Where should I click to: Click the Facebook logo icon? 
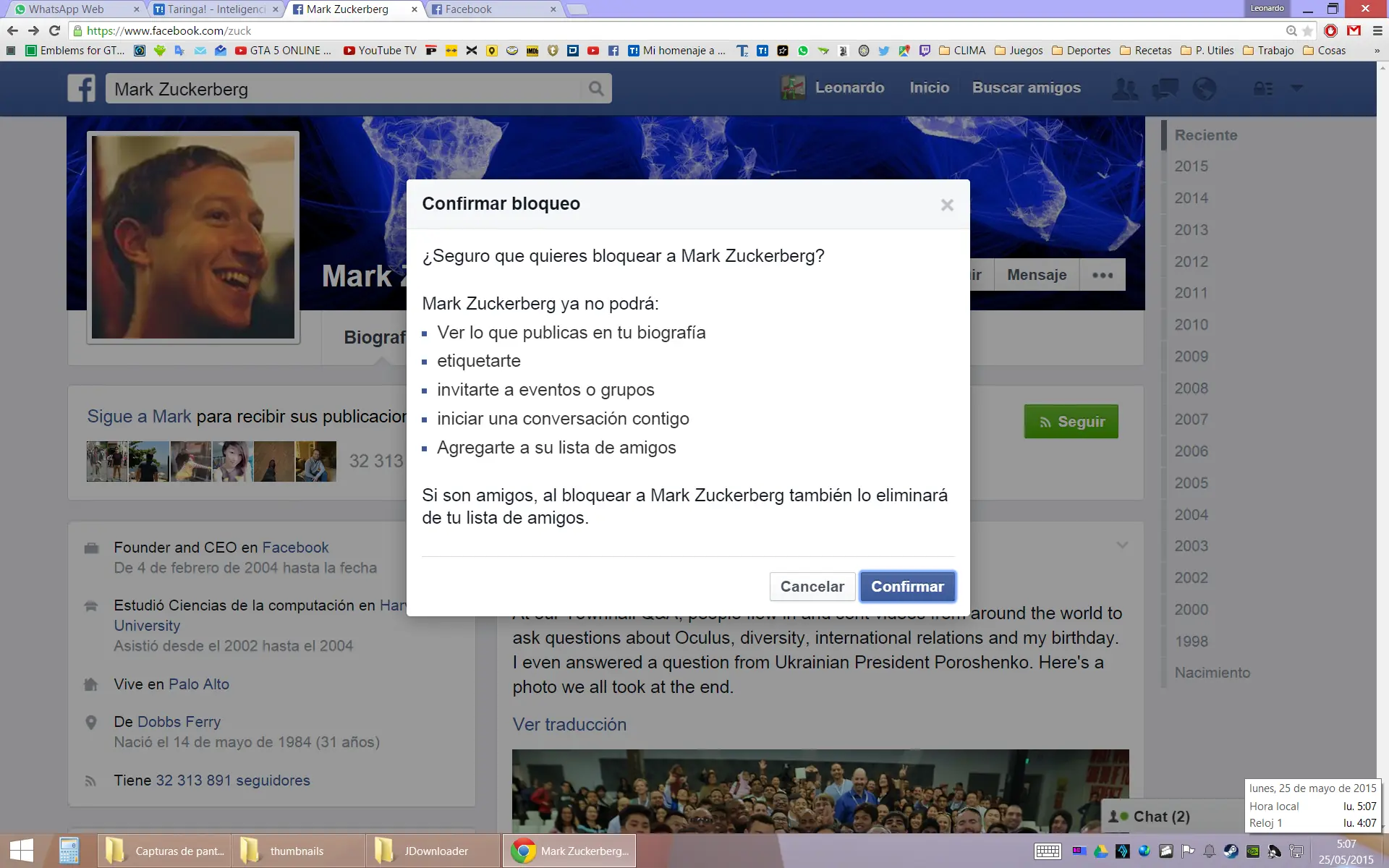(81, 88)
